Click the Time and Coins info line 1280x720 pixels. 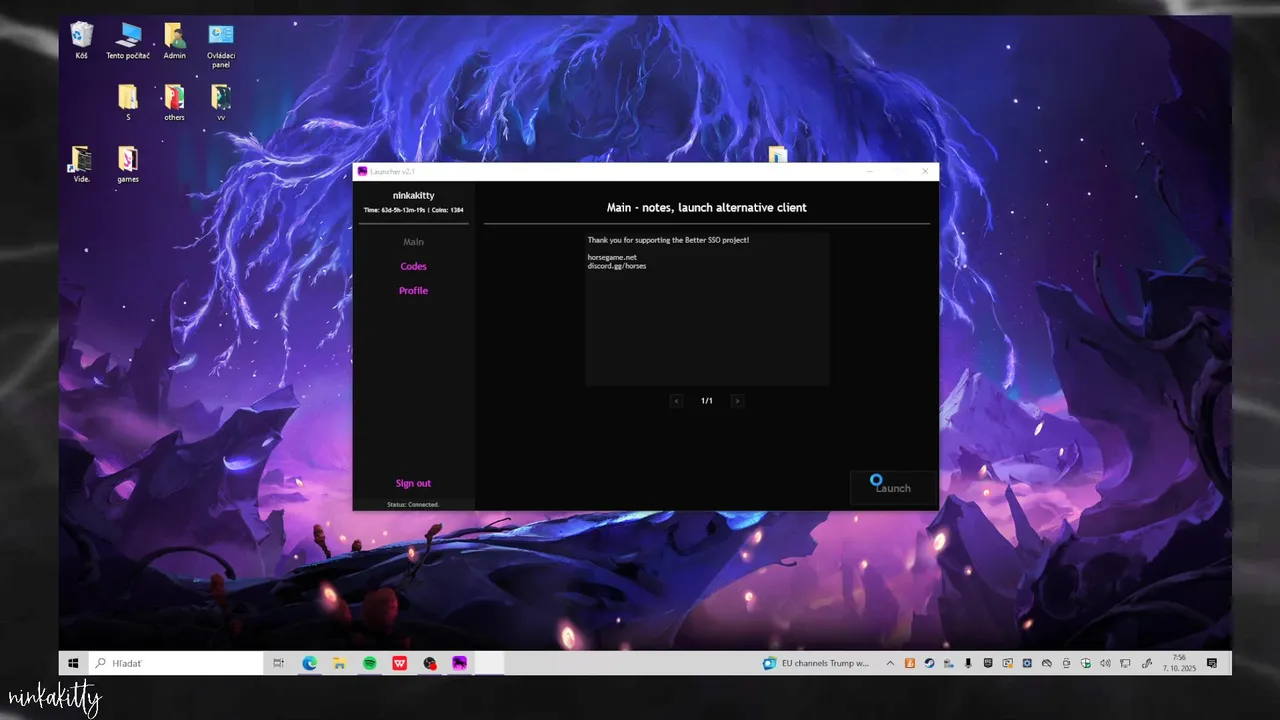point(413,210)
